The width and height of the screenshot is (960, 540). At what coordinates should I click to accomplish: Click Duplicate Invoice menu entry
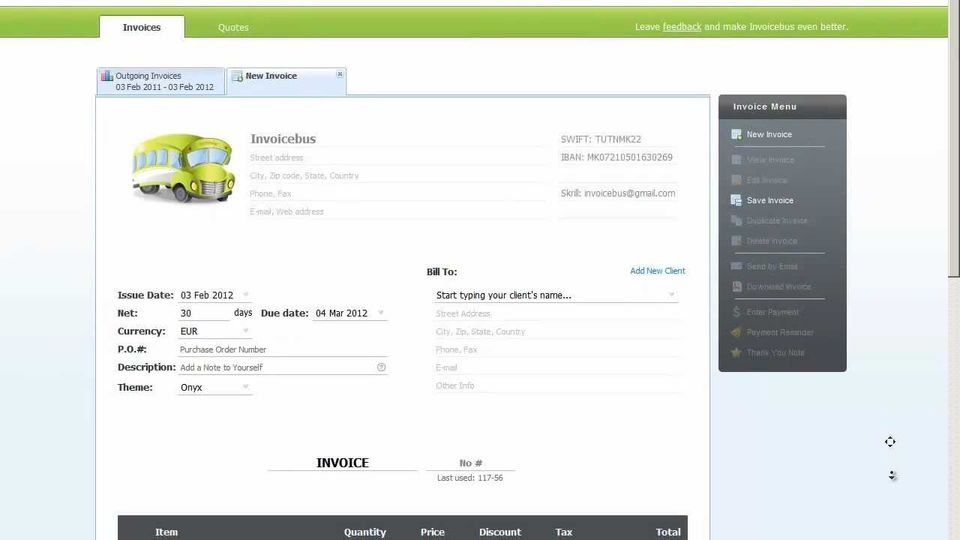(x=777, y=220)
